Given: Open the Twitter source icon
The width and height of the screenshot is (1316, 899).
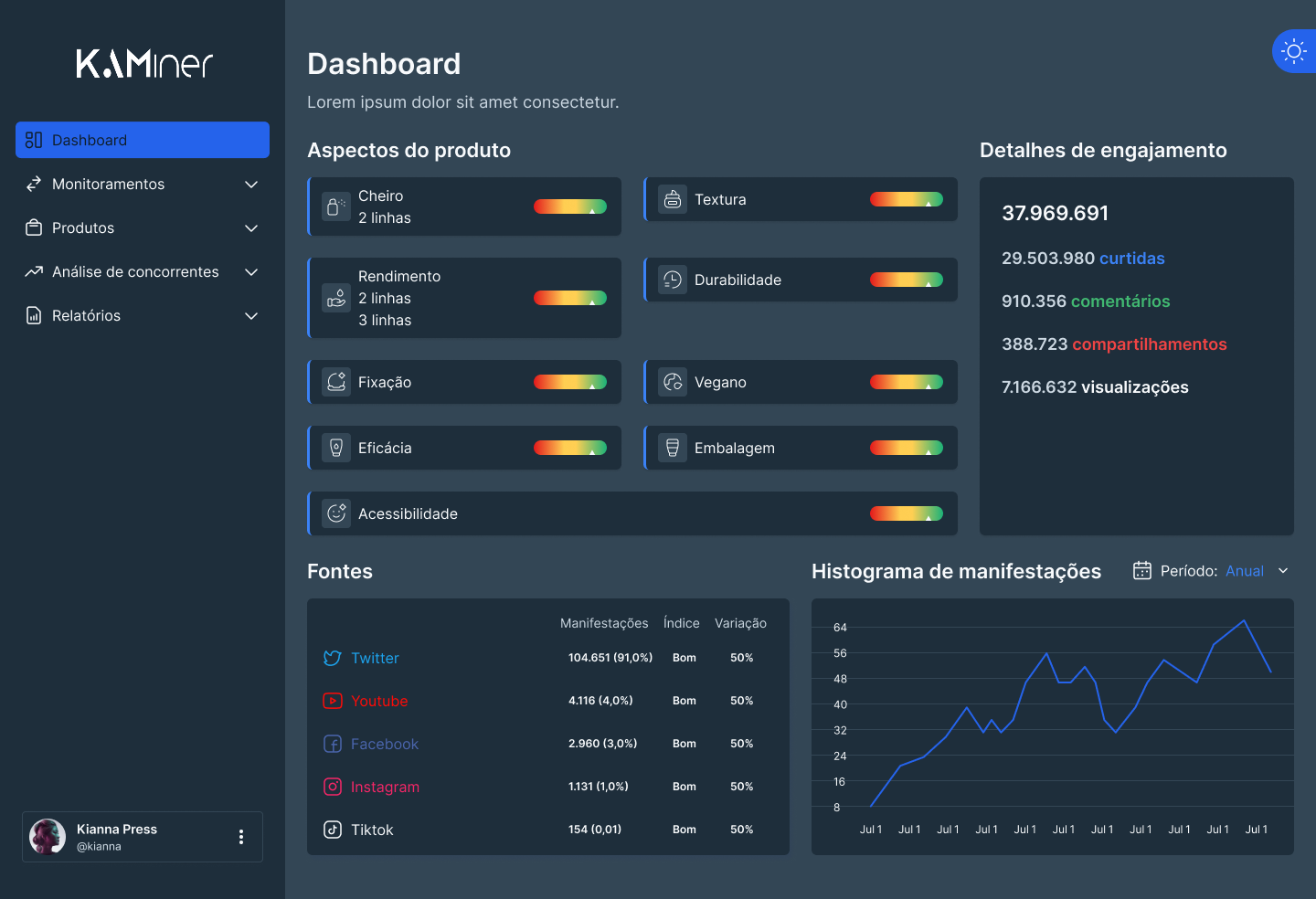Looking at the screenshot, I should [x=333, y=658].
